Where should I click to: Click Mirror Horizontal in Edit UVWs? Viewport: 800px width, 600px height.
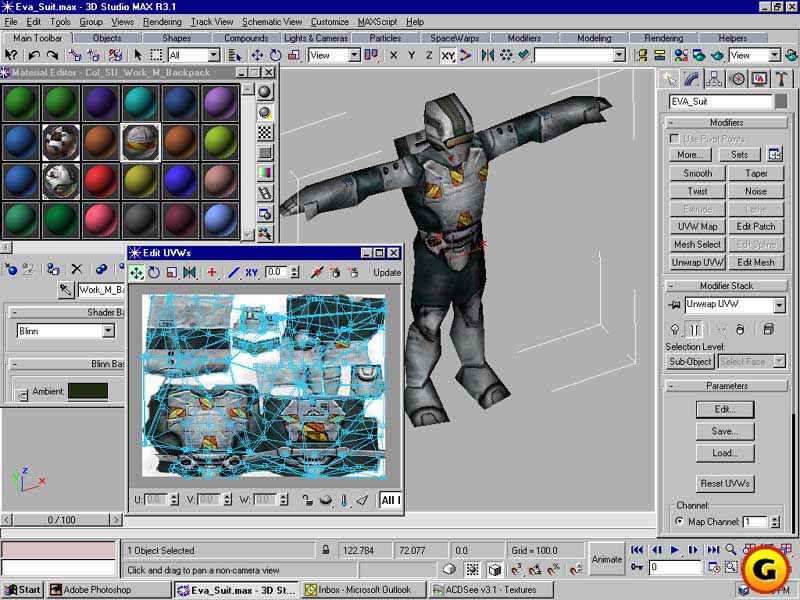point(189,272)
